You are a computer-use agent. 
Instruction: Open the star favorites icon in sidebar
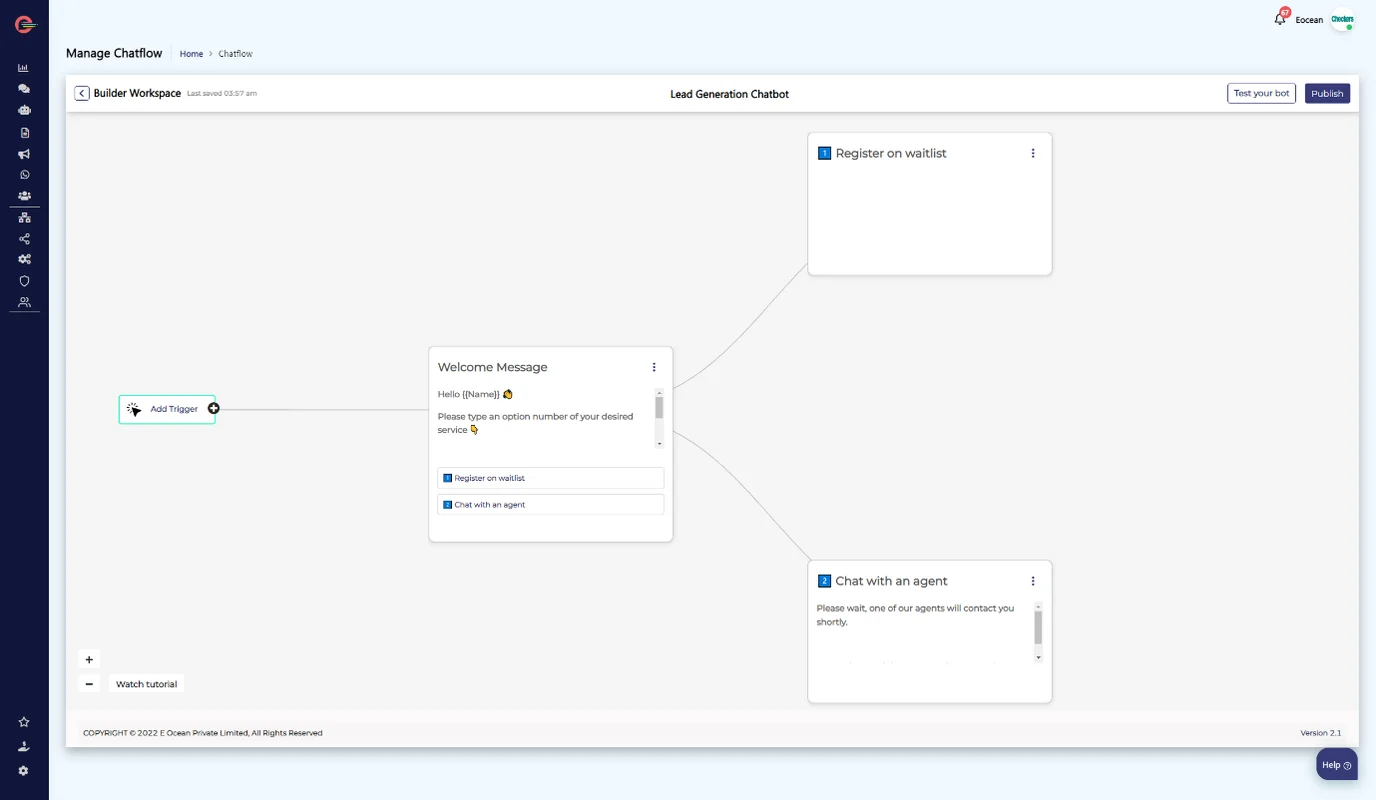(x=24, y=722)
